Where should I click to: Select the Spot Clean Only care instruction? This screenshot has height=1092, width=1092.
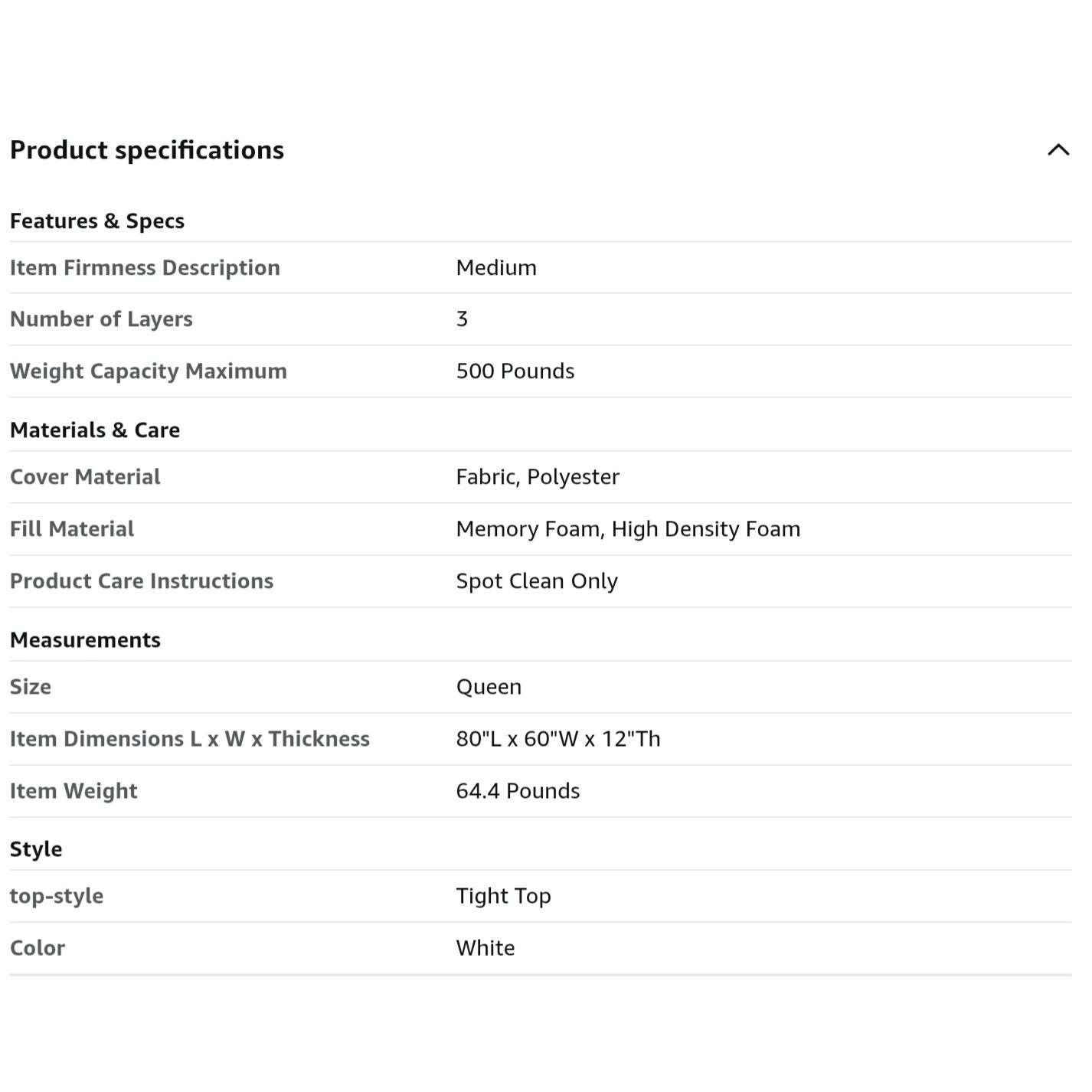[x=537, y=581]
